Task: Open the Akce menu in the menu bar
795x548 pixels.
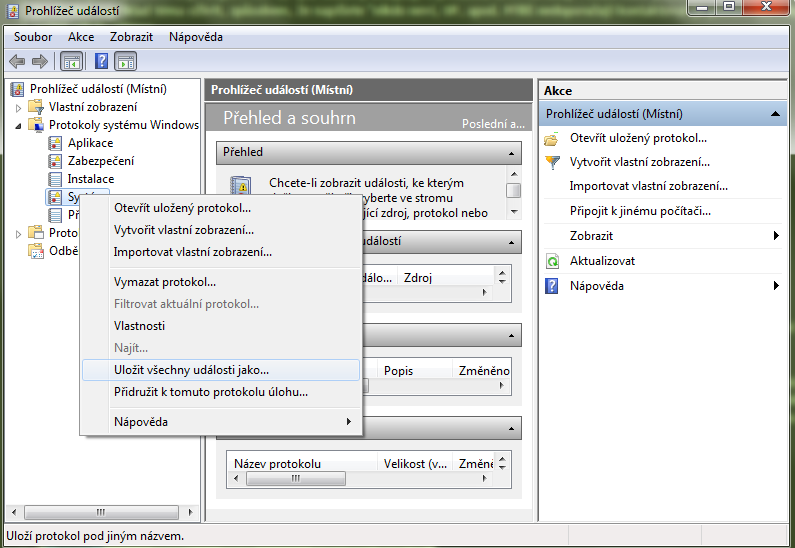Action: (x=81, y=37)
